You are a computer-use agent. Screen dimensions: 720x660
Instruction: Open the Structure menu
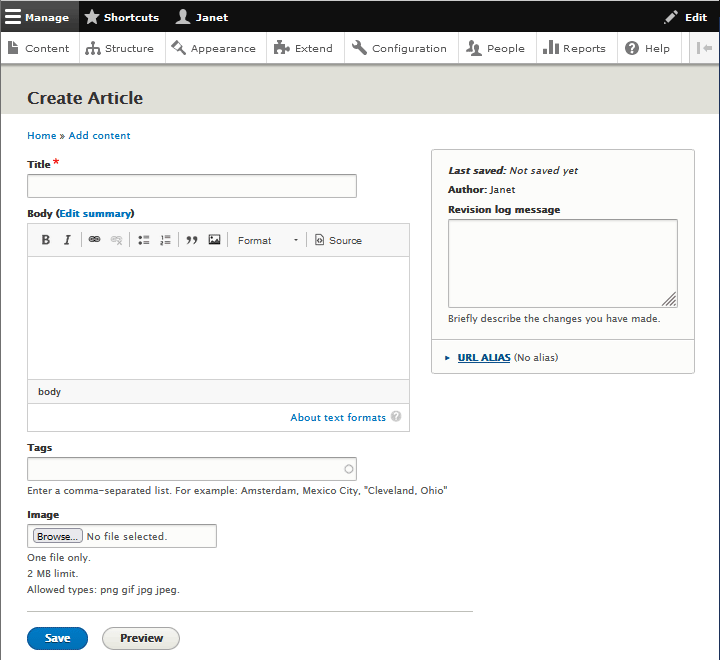(x=120, y=48)
